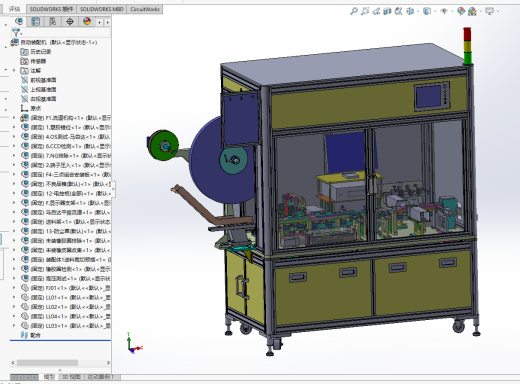Click the LL01<1> part icon

25,297
